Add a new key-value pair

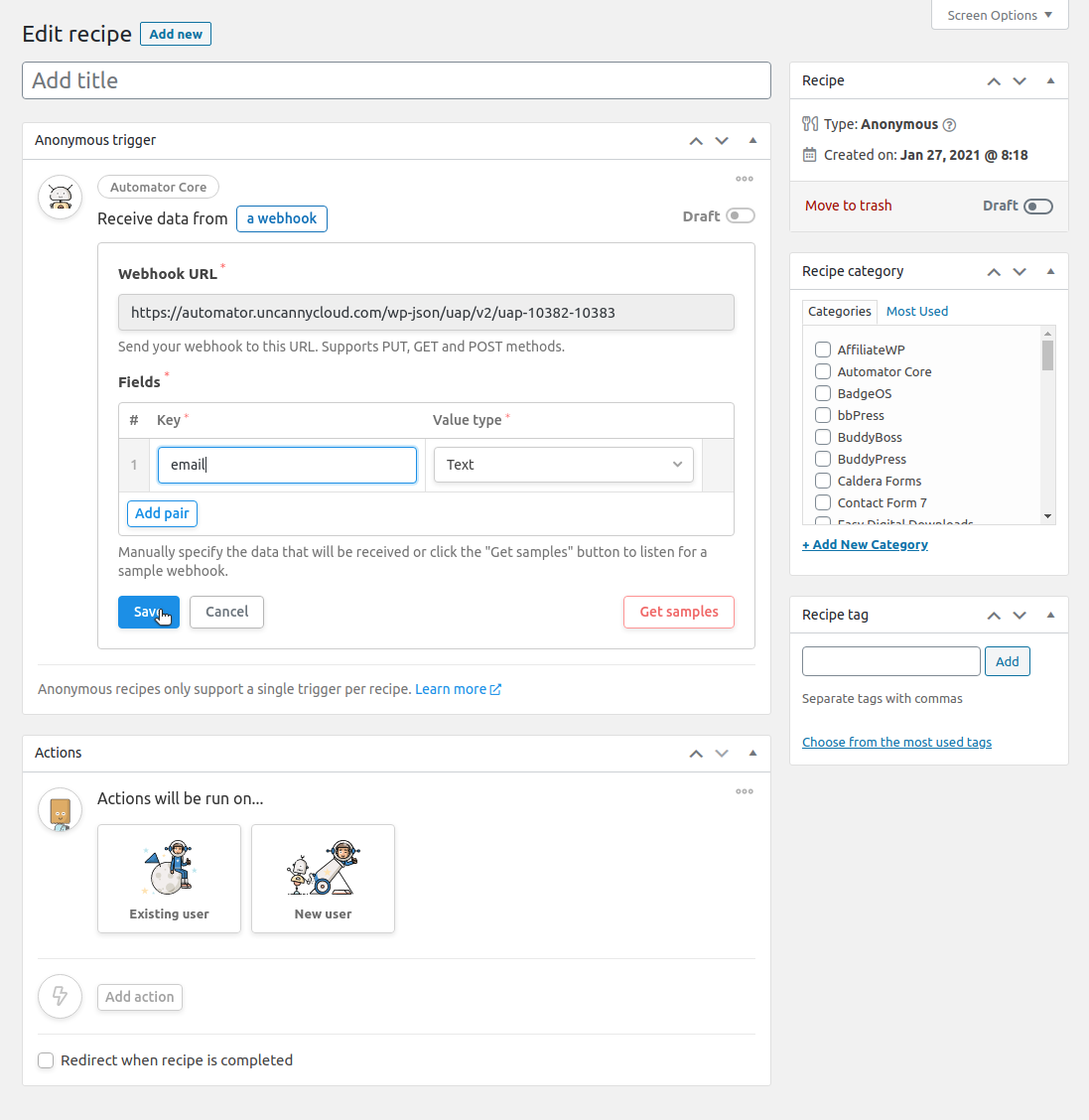tap(162, 513)
